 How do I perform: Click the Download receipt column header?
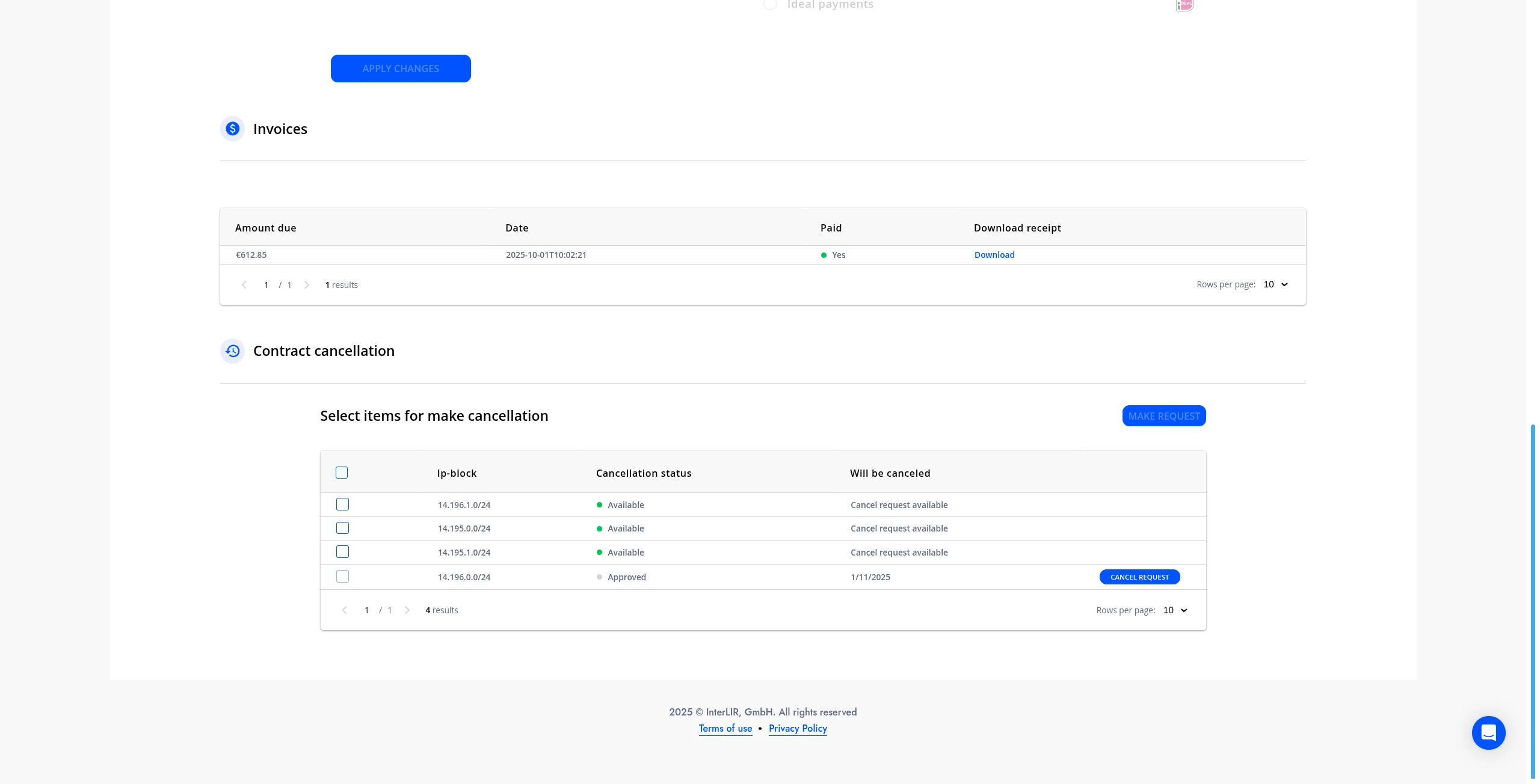1017,228
